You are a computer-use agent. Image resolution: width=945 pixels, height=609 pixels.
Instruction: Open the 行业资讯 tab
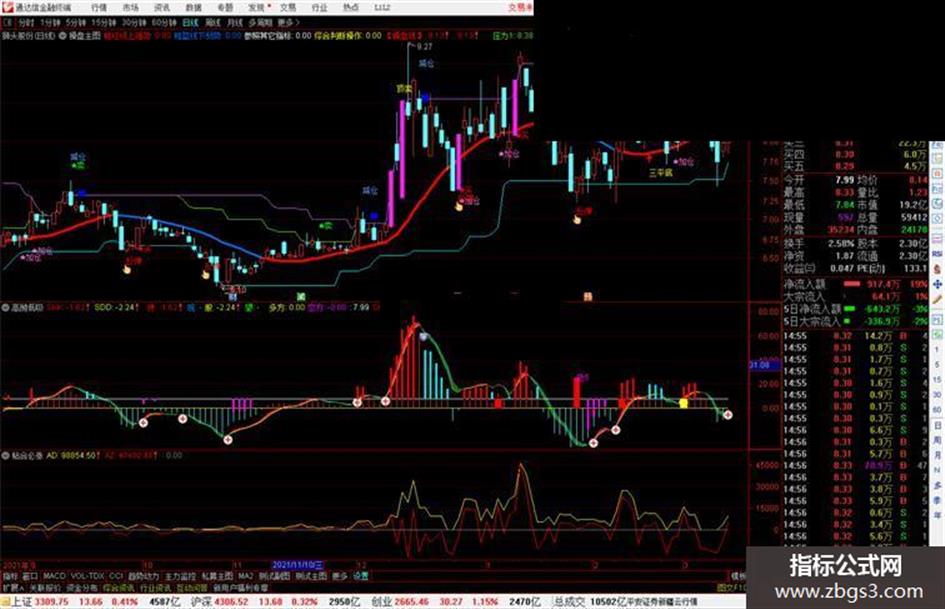click(x=155, y=587)
